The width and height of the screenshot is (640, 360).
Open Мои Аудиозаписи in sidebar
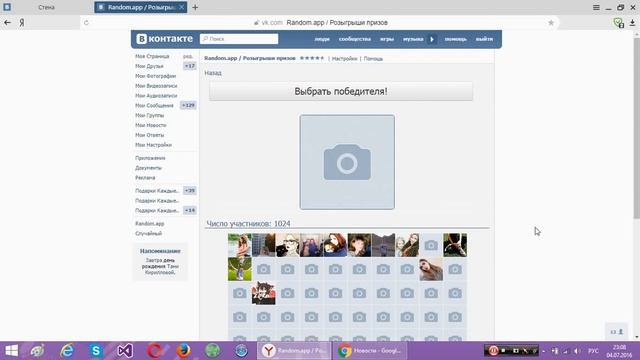click(x=156, y=96)
